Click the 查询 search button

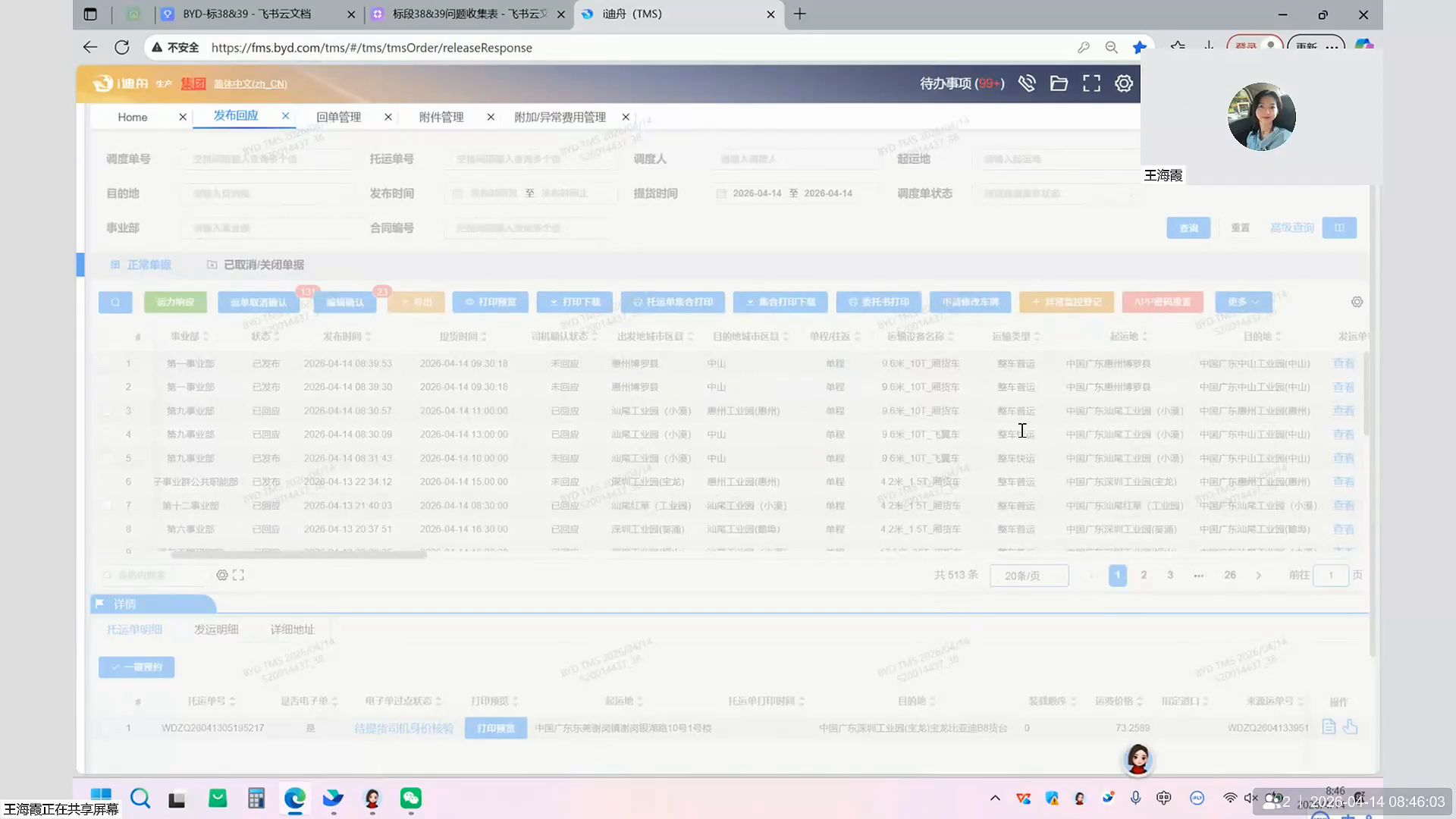click(x=1188, y=227)
